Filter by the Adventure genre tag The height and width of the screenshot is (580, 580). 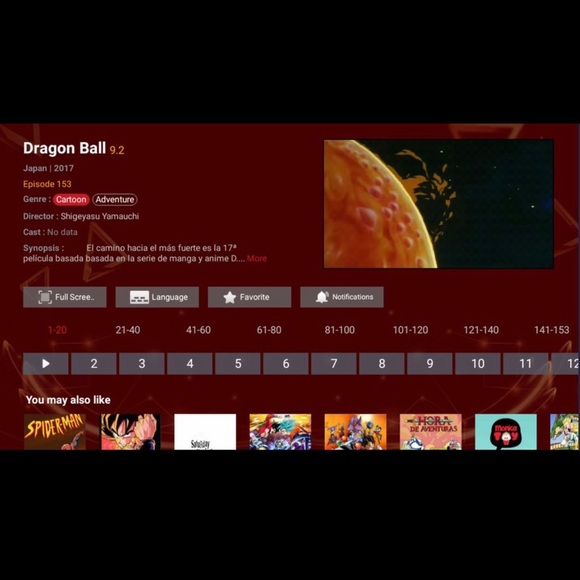[x=115, y=199]
